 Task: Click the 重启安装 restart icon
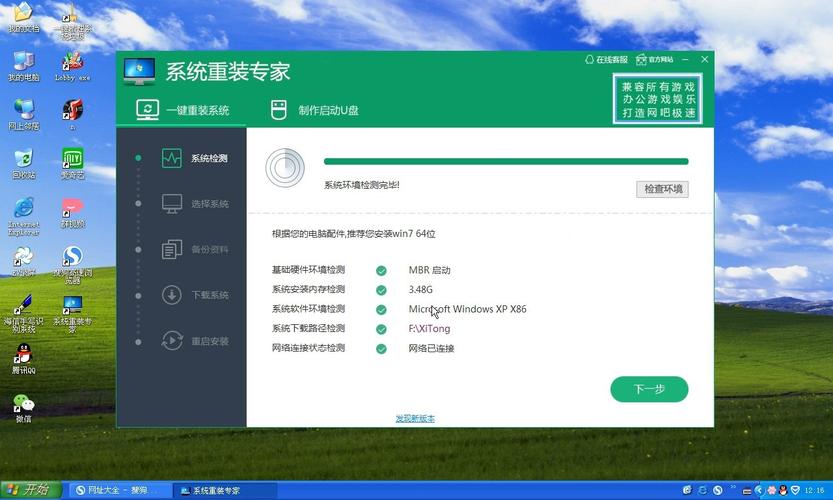(172, 341)
